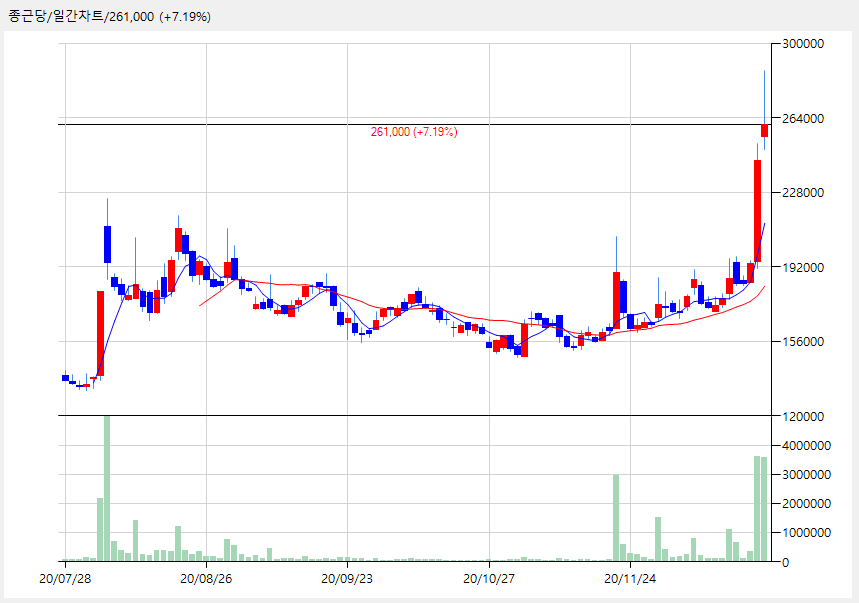Click the 2000000 volume axis label

point(806,503)
